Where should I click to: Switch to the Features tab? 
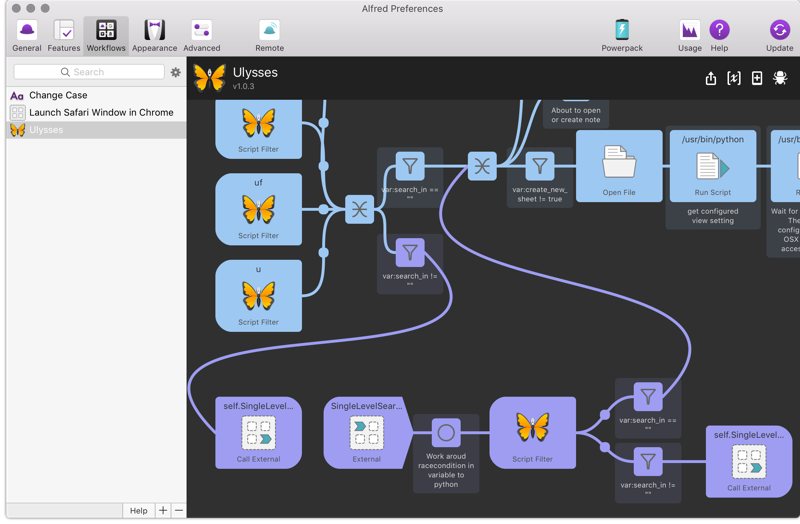[x=64, y=36]
